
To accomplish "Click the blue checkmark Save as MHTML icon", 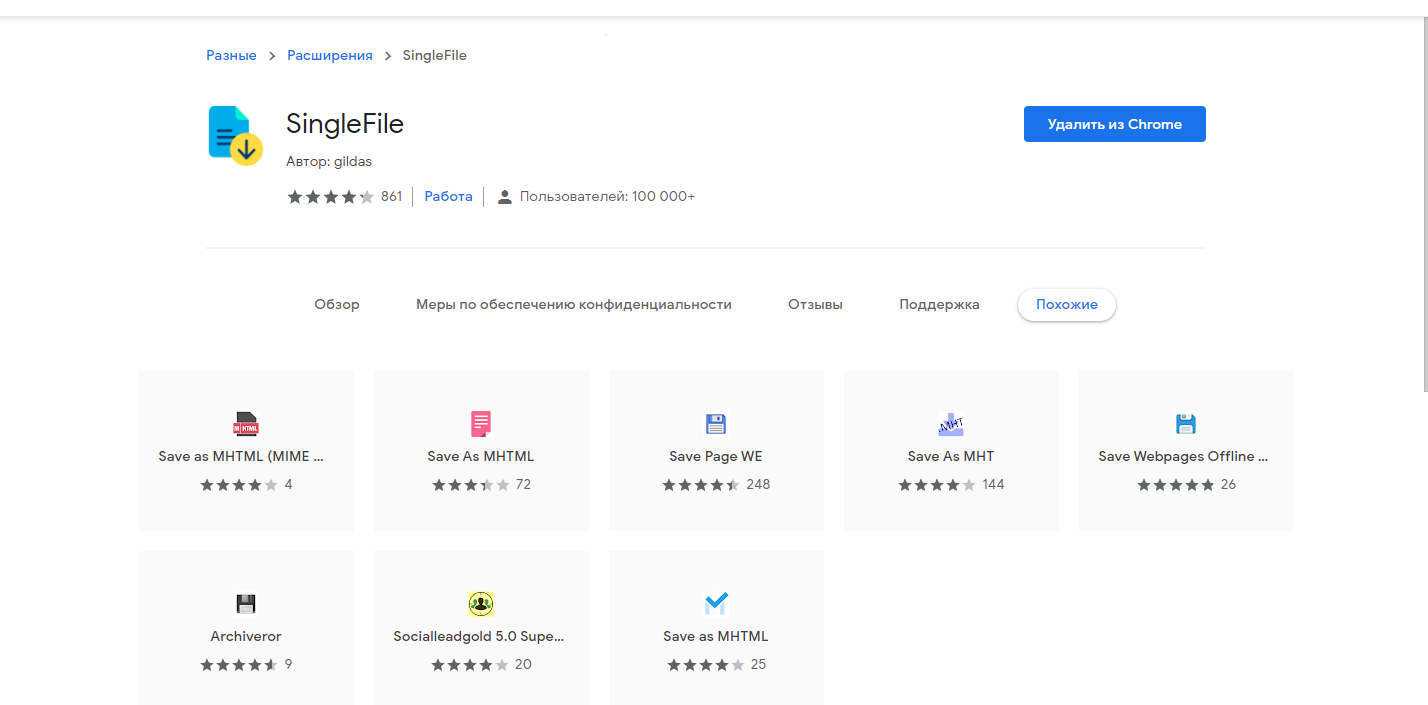I will tap(716, 604).
